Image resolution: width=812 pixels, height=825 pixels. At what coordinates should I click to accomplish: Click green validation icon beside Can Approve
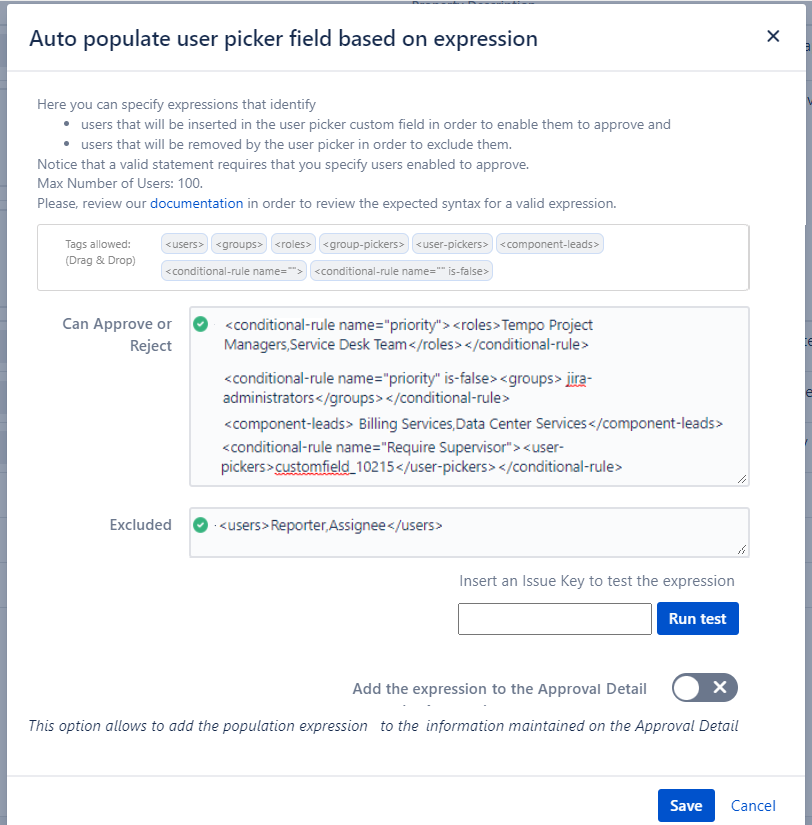click(x=201, y=324)
